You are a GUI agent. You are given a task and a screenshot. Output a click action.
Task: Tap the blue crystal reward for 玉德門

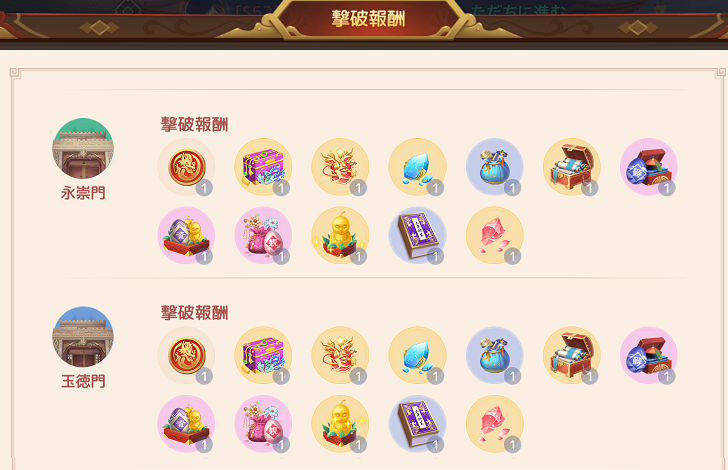coord(417,355)
